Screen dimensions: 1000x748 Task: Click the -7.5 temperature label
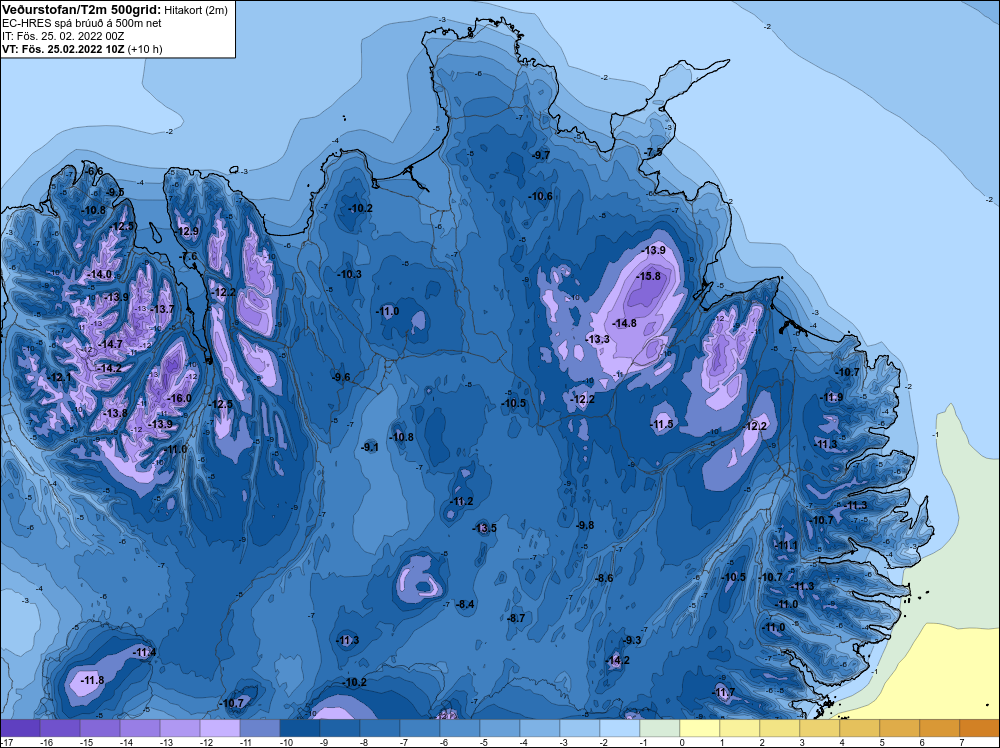pyautogui.click(x=654, y=152)
